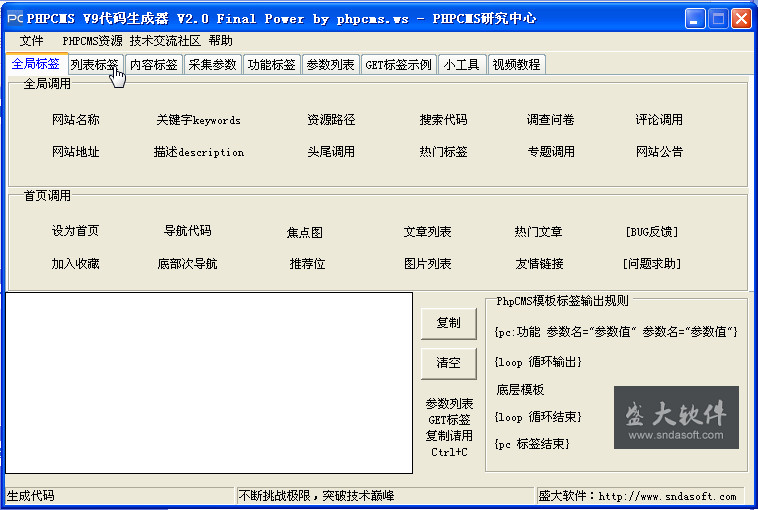Click the 导航代码 label
The height and width of the screenshot is (510, 758).
click(x=188, y=231)
